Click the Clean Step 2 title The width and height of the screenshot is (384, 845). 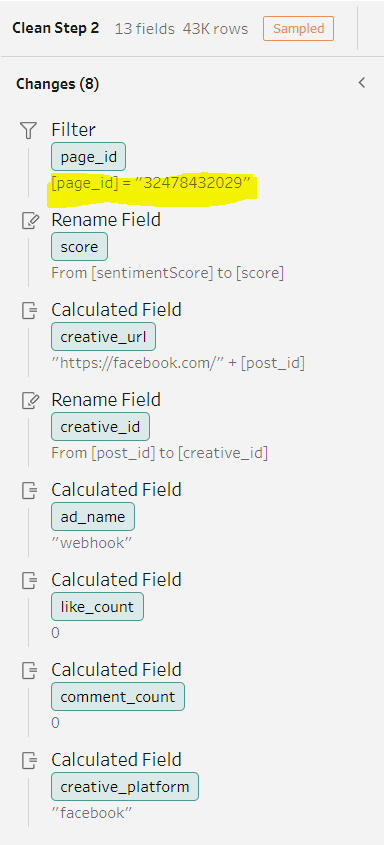coord(55,28)
